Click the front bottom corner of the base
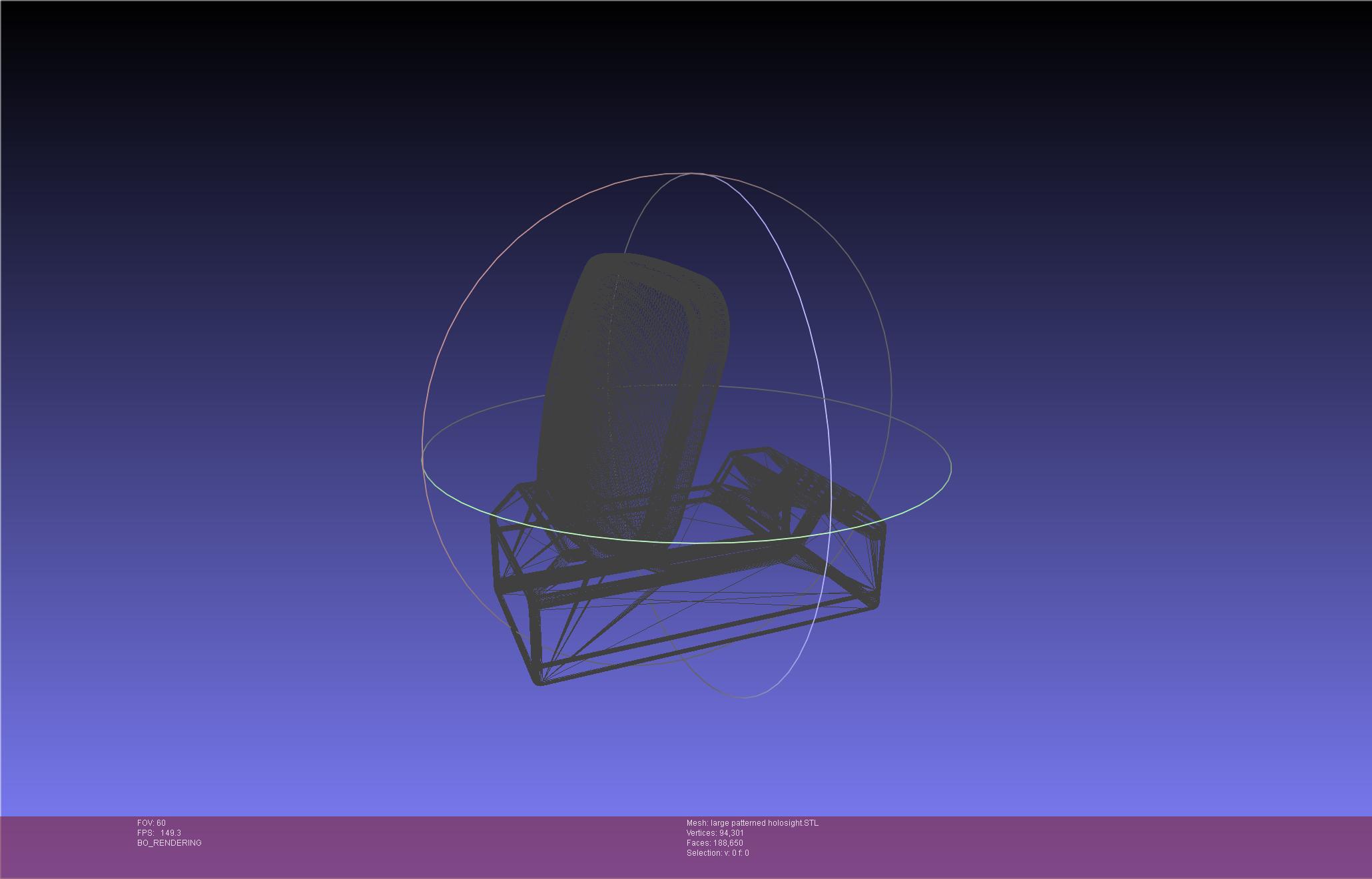Screen dimensions: 1372x879 tap(538, 681)
